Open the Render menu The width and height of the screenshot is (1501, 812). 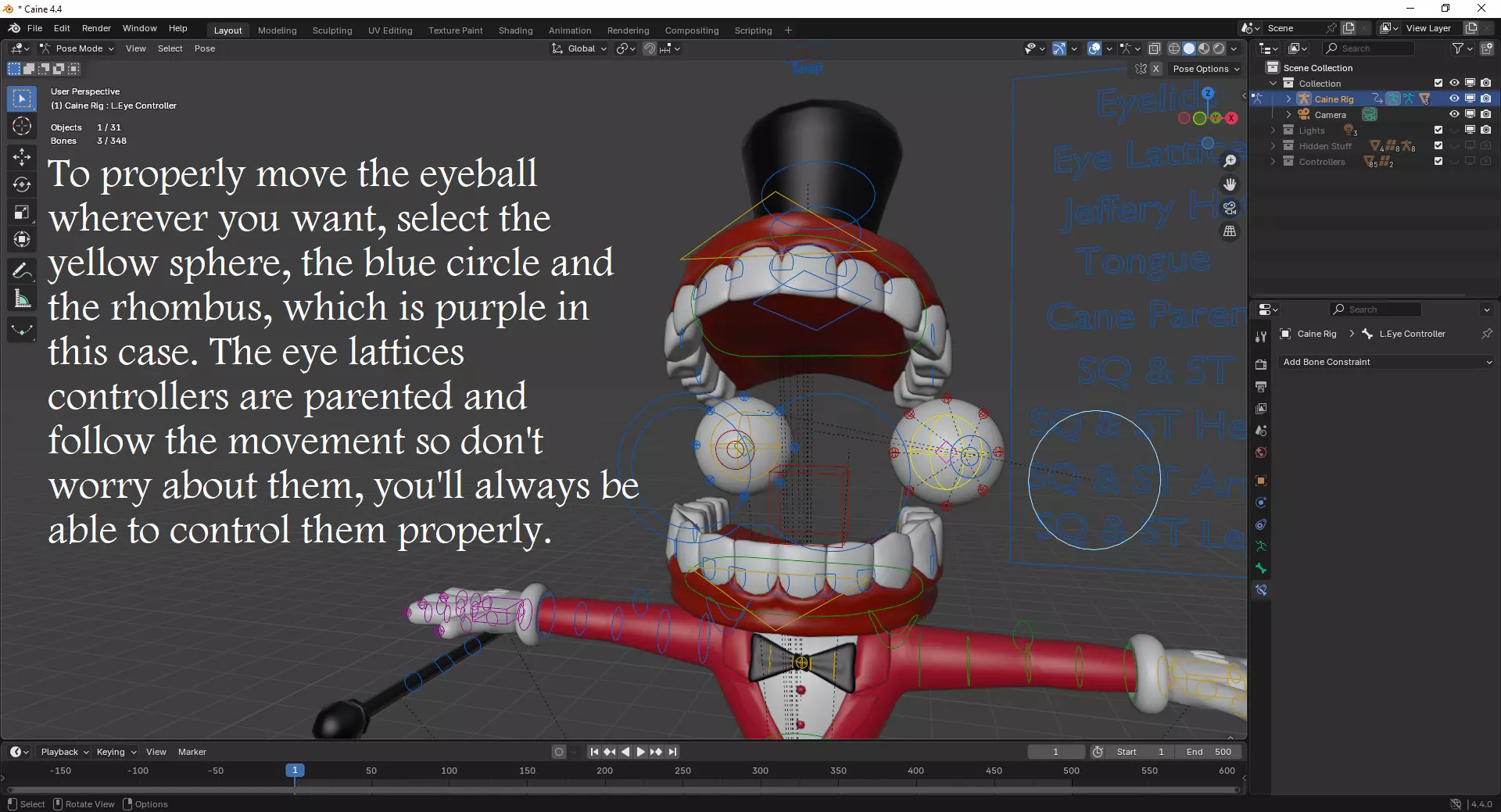(96, 28)
